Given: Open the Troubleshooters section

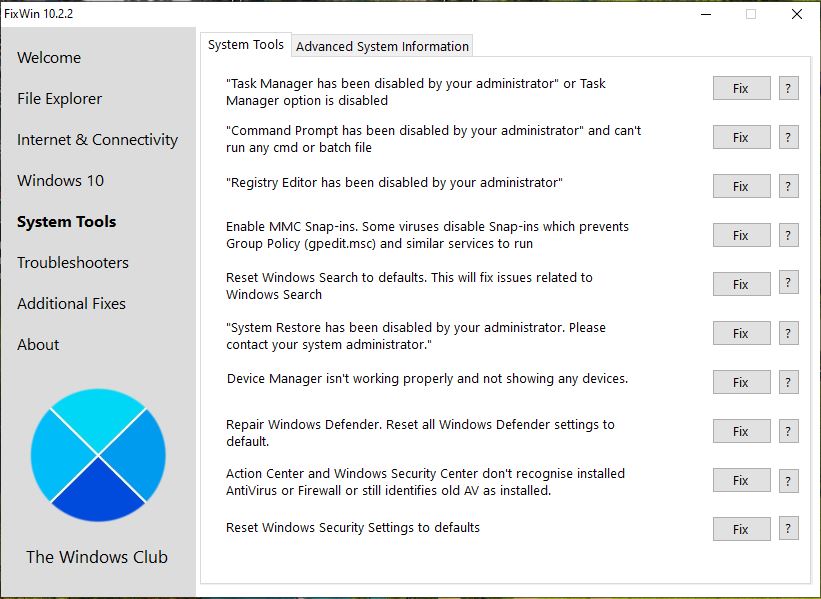Looking at the screenshot, I should tap(73, 263).
